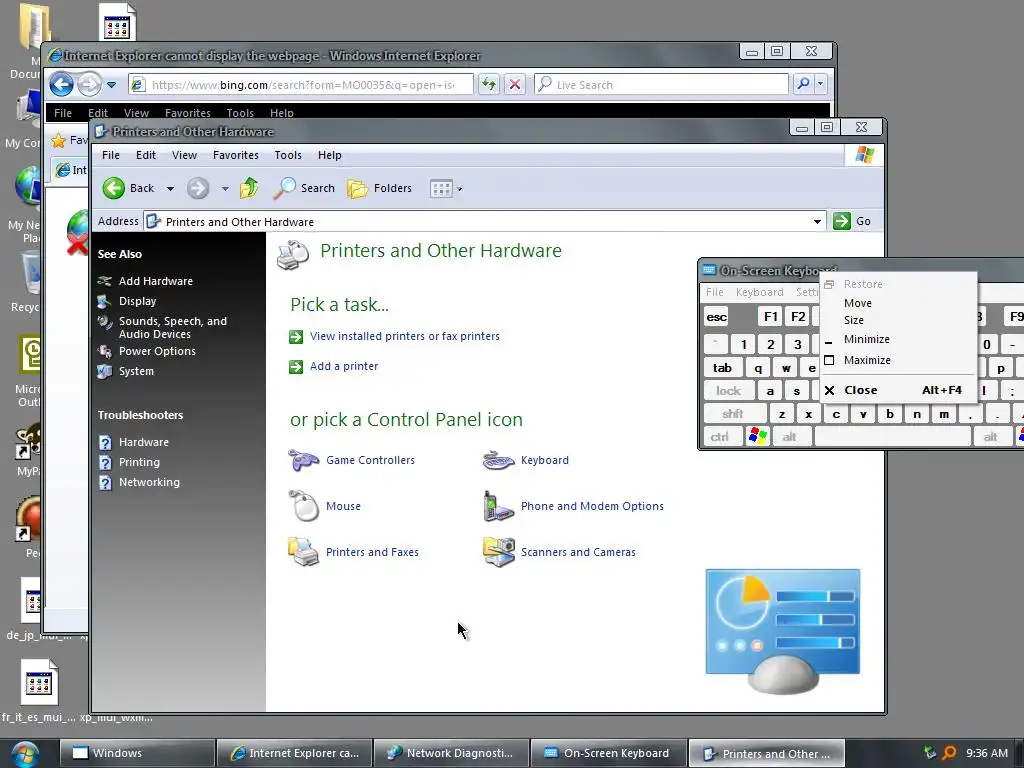Switch to Network Diagnostics taskbar button
The image size is (1024, 768).
452,753
